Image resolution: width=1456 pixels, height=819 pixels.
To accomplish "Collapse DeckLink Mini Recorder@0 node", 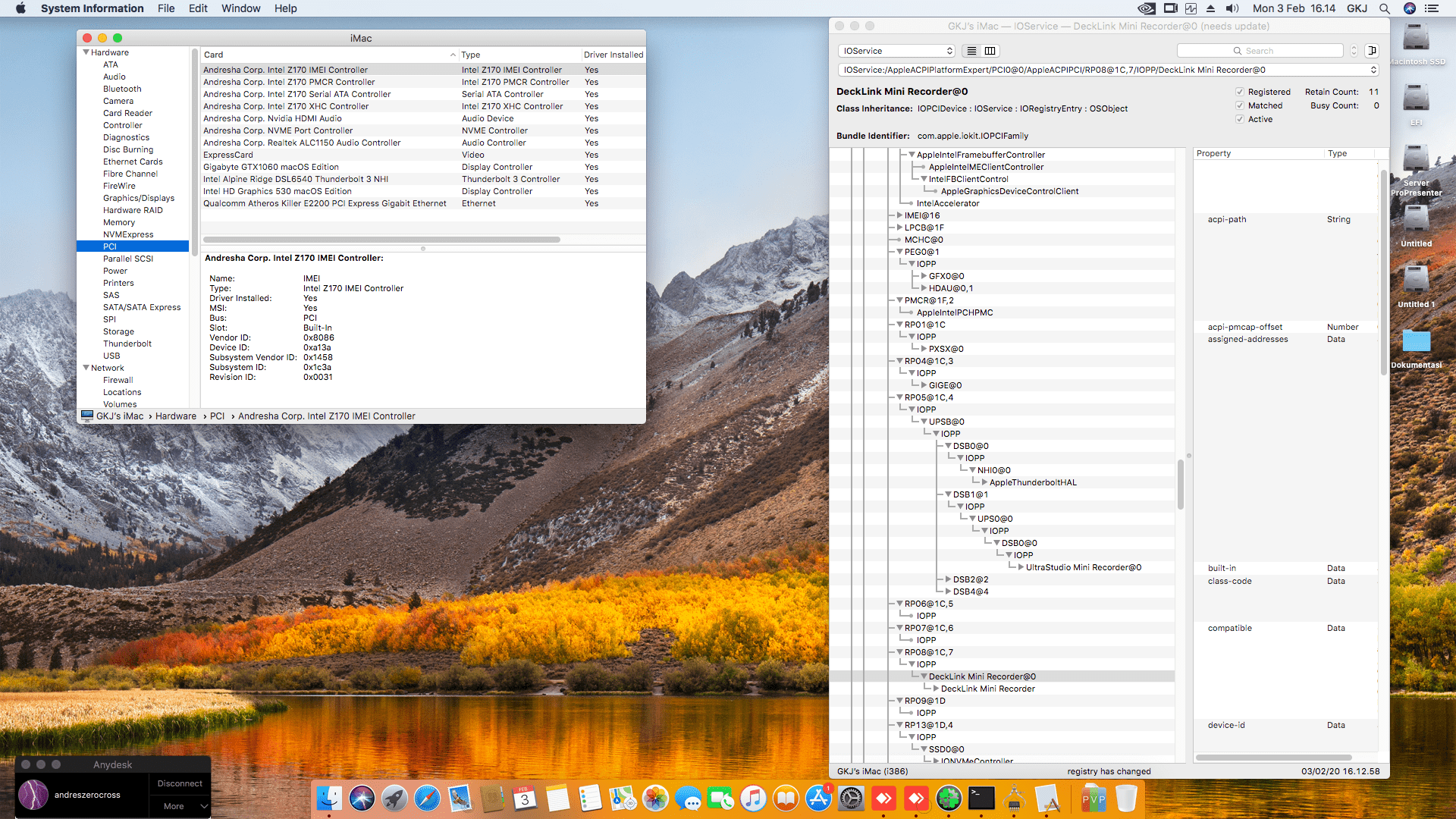I will click(x=924, y=676).
